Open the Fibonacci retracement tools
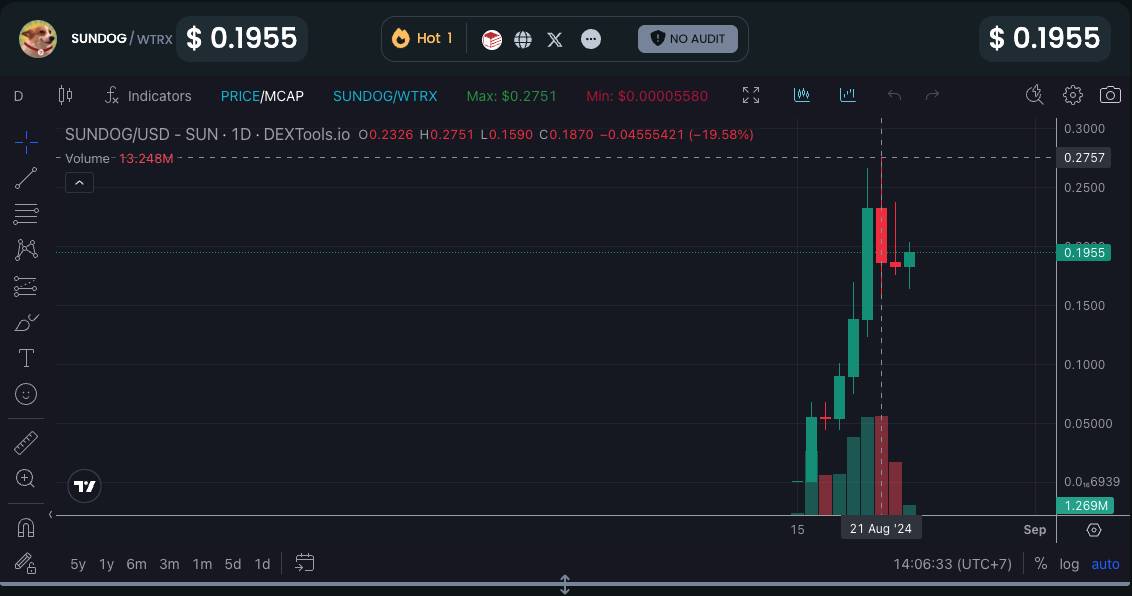This screenshot has width=1132, height=596. tap(26, 214)
